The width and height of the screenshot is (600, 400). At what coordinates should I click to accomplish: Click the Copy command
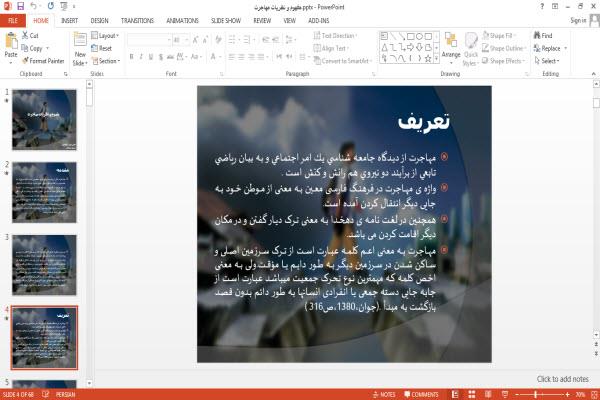32,48
